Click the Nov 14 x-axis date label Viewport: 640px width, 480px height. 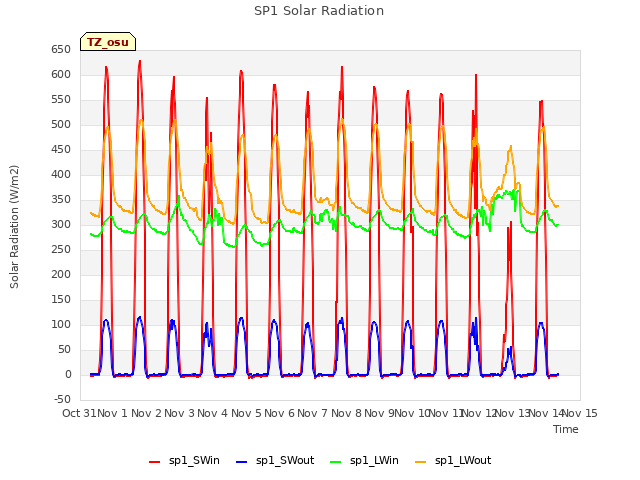click(546, 414)
